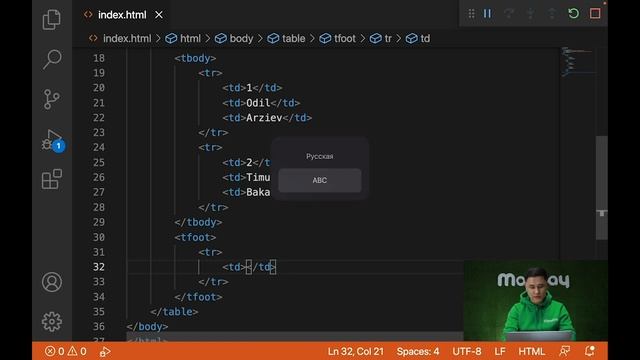Click the Step Over debug button
Viewport: 640px width, 360px height.
pos(509,13)
